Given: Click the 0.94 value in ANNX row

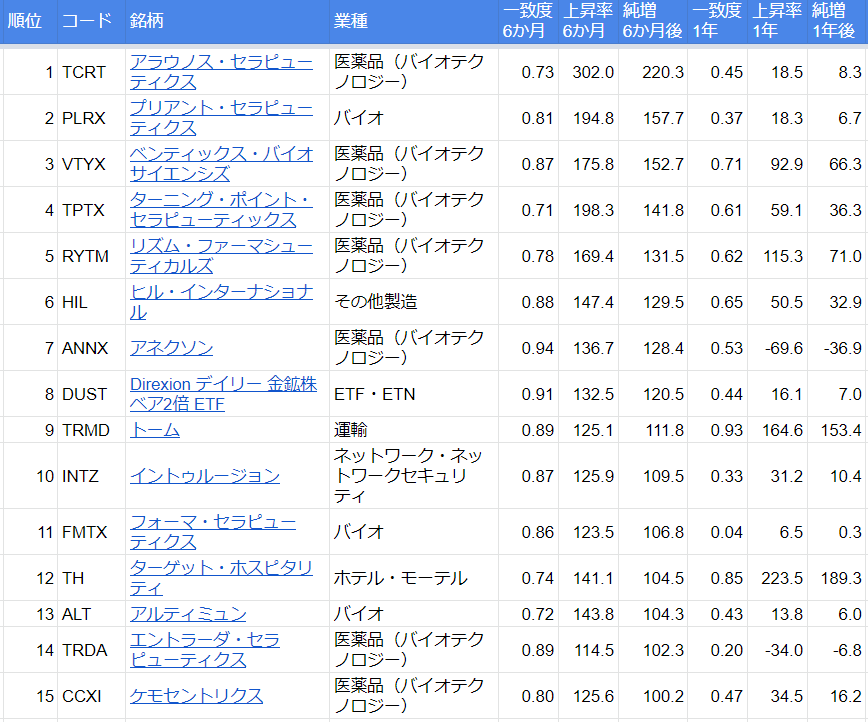Looking at the screenshot, I should click(538, 348).
